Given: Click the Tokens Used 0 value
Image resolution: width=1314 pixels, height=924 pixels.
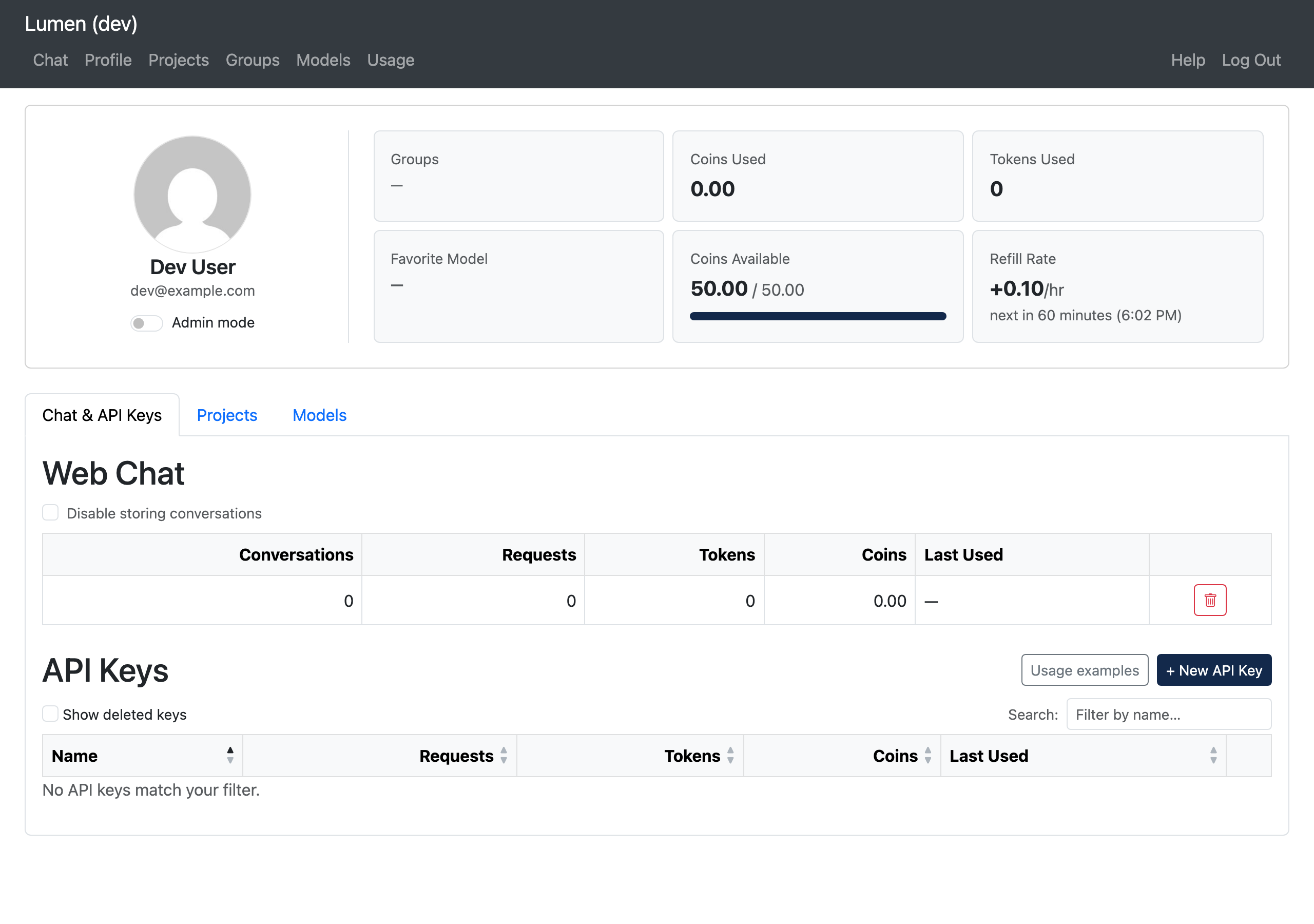Looking at the screenshot, I should point(996,189).
